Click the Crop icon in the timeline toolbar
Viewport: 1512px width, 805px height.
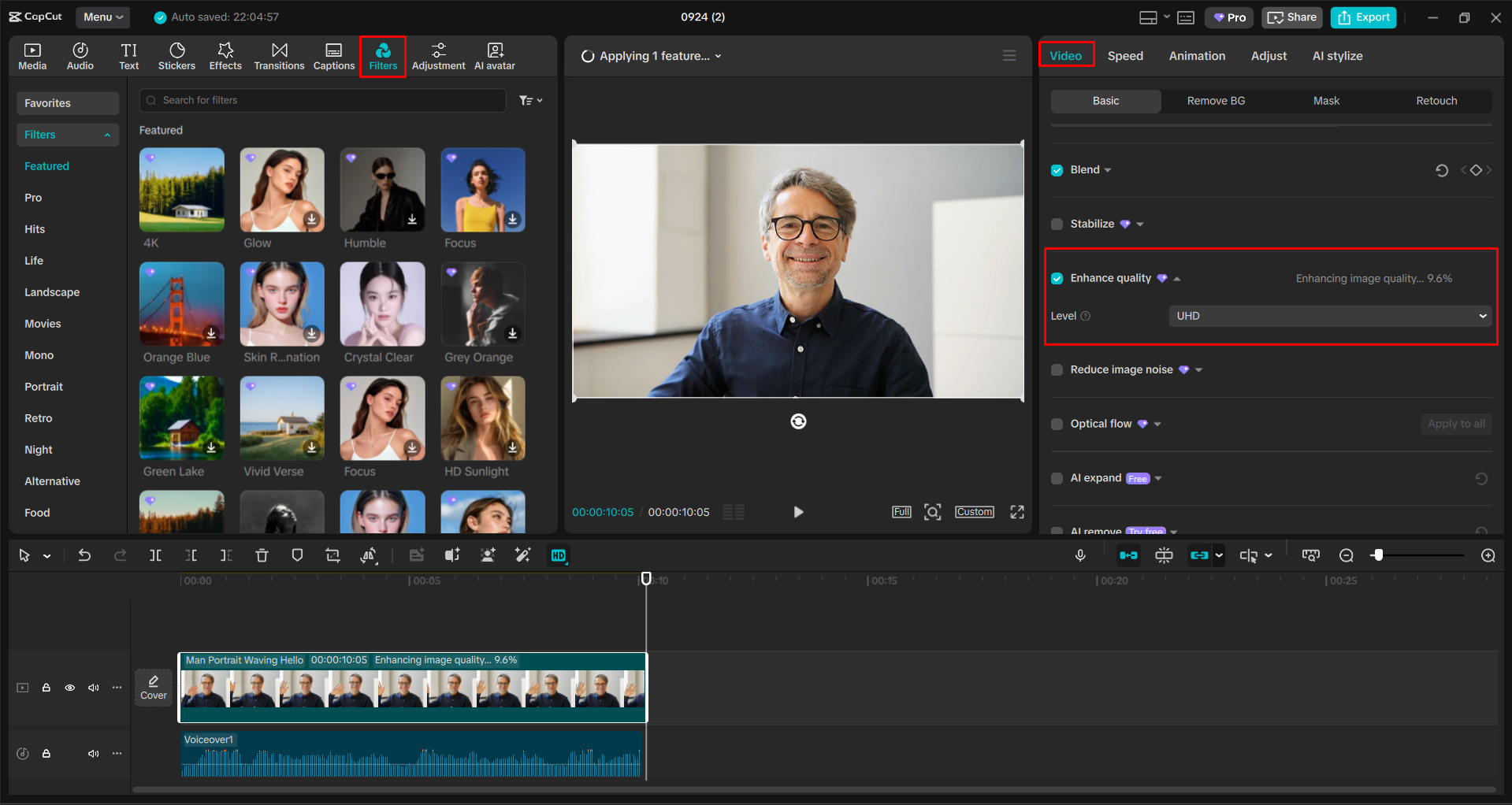(x=332, y=555)
